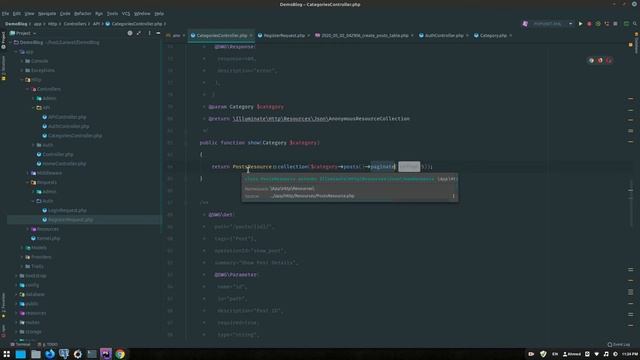Expand the Providers folder

[x=22, y=257]
